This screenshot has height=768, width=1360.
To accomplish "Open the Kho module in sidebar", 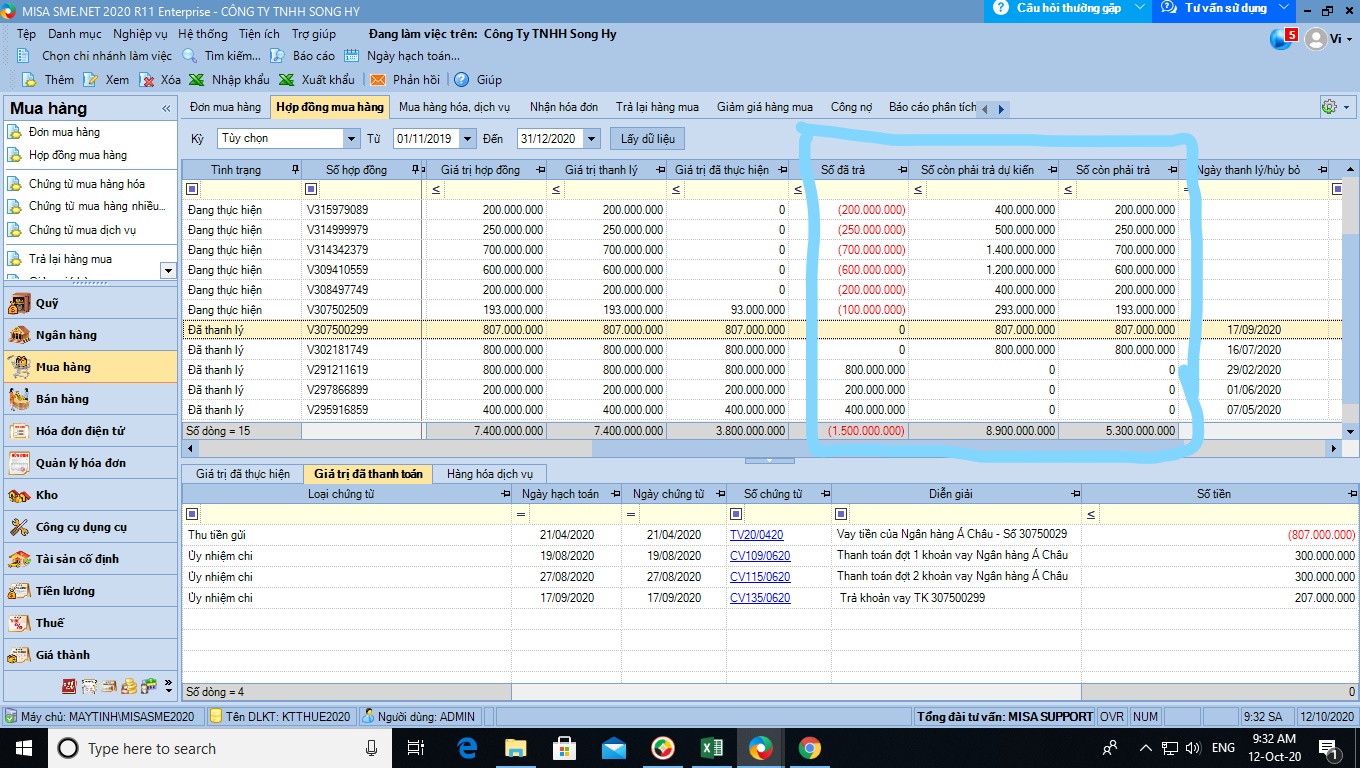I will pos(90,495).
